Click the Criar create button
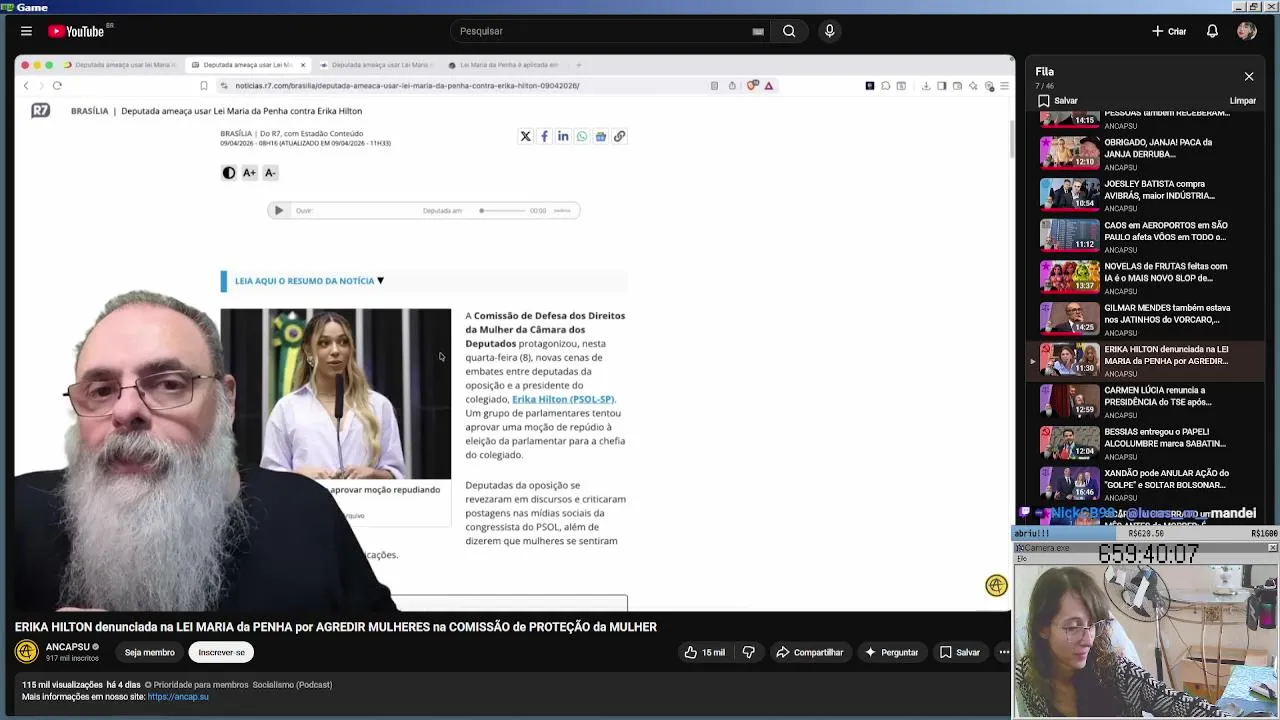This screenshot has width=1280, height=720. 1169,31
